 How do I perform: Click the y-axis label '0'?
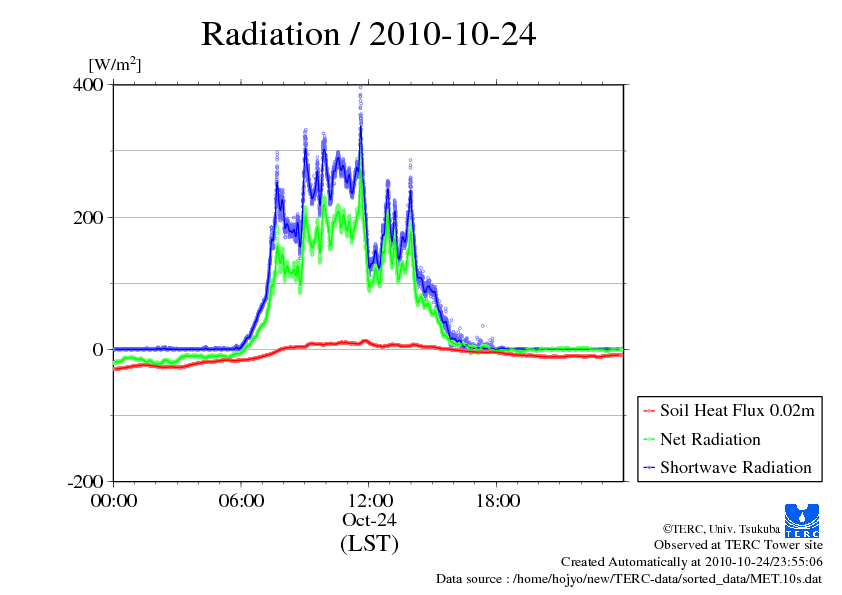tap(98, 350)
